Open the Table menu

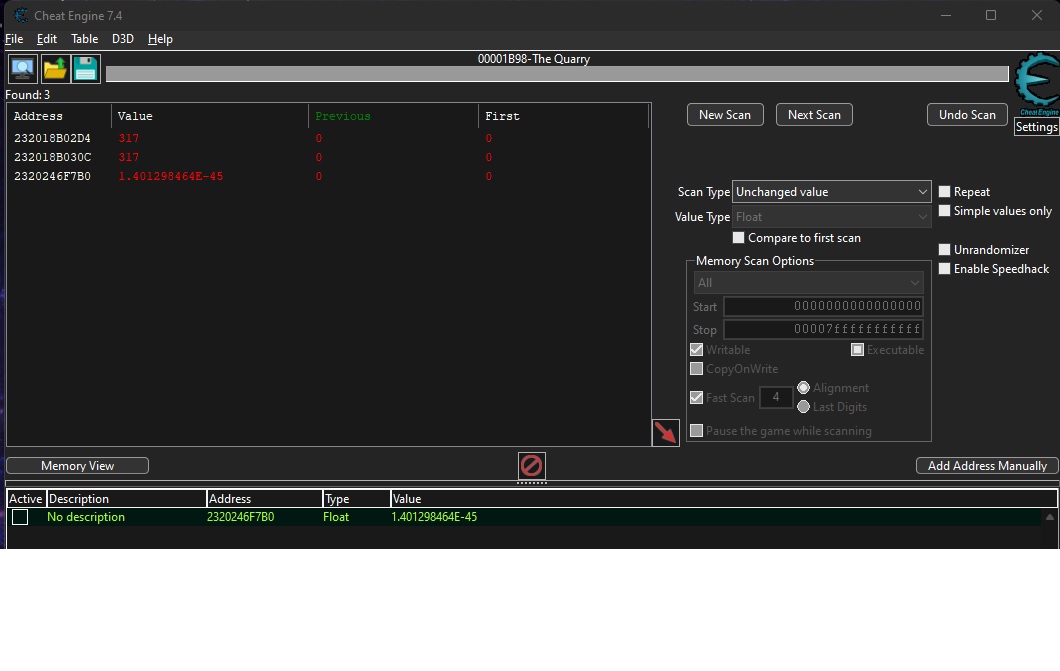coord(84,39)
